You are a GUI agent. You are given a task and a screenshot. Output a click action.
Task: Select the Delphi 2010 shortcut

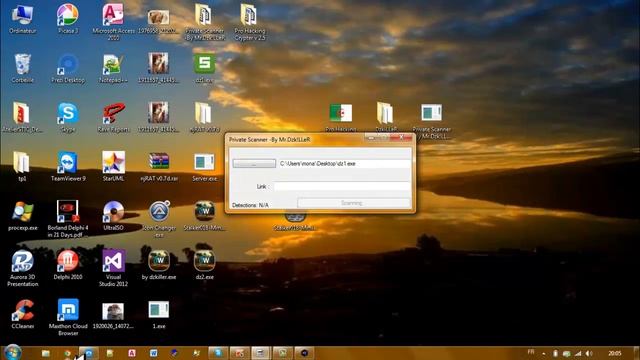point(68,264)
